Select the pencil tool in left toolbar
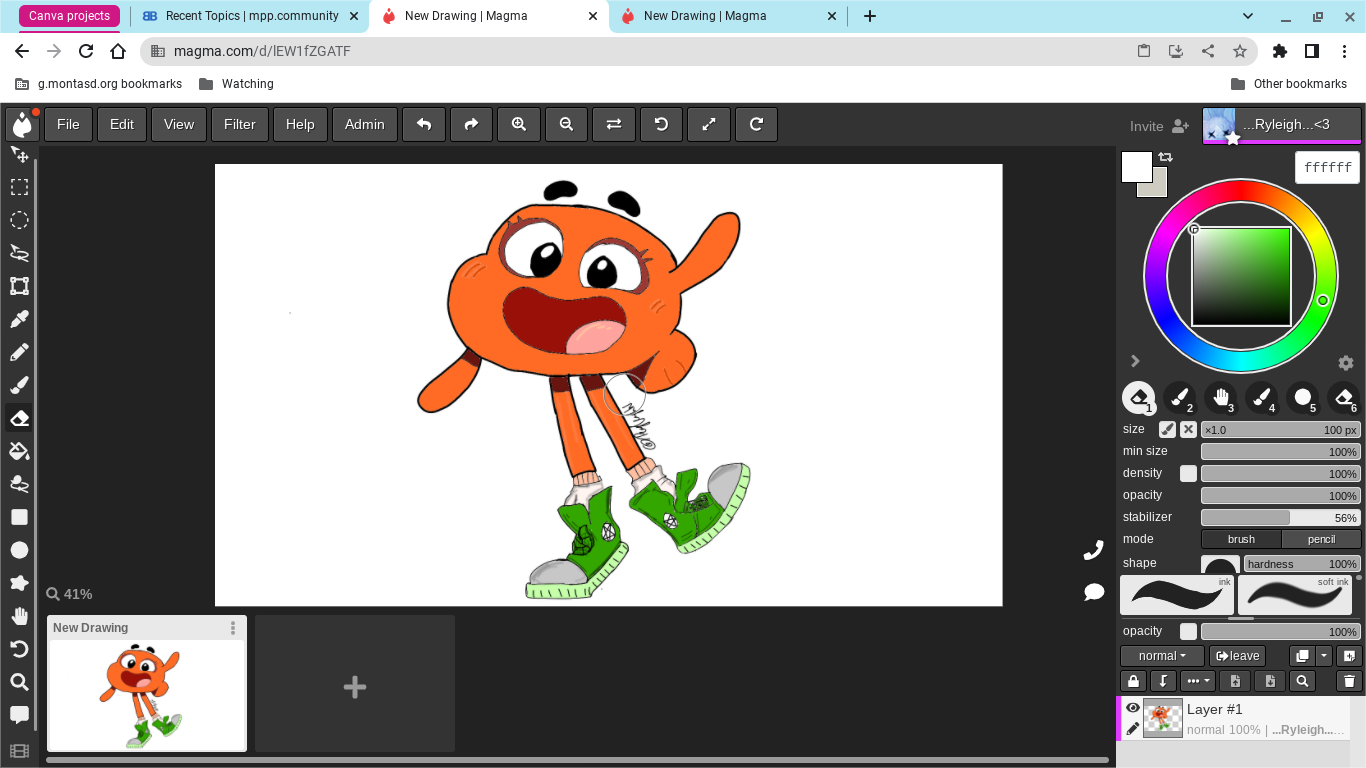The height and width of the screenshot is (768, 1366). tap(19, 352)
